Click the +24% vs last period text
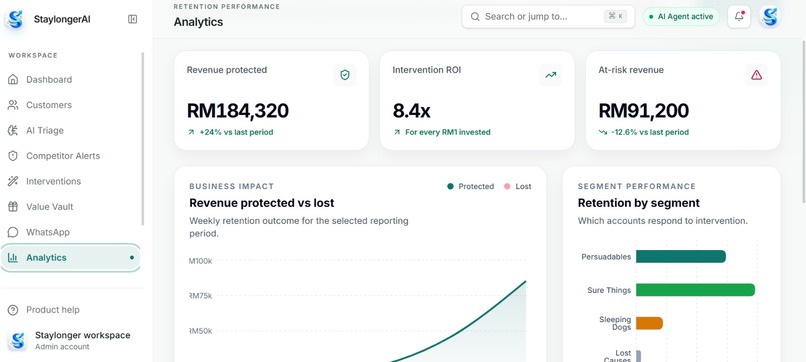Image resolution: width=806 pixels, height=362 pixels. pos(236,132)
